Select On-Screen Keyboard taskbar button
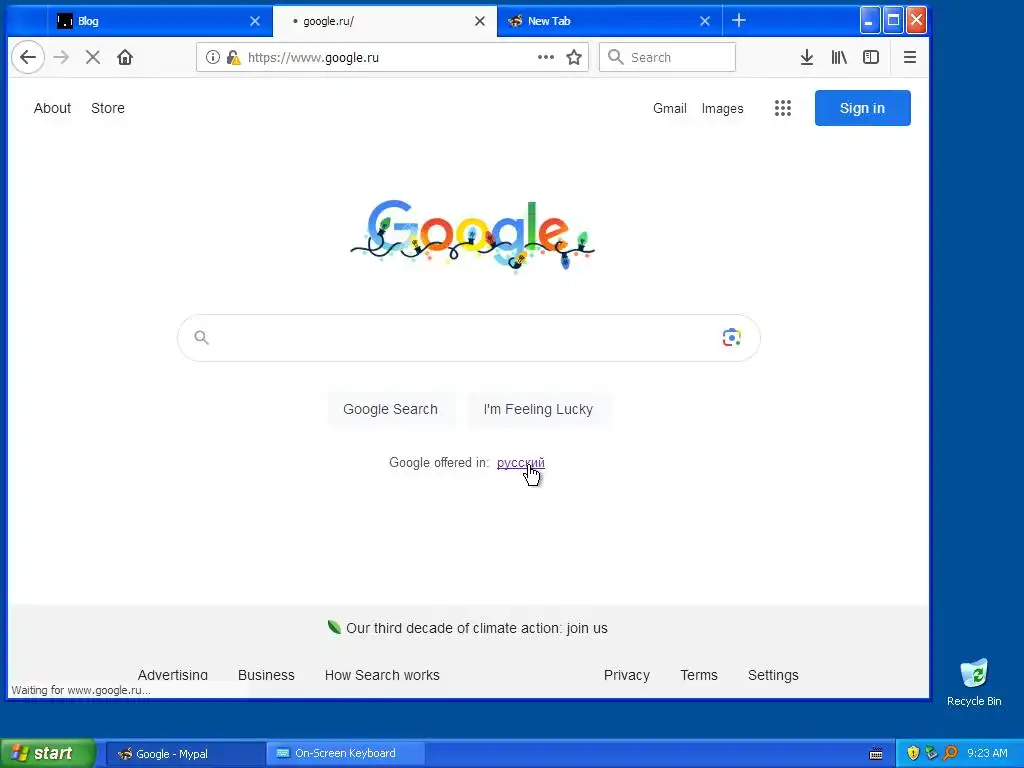The height and width of the screenshot is (768, 1024). point(345,754)
